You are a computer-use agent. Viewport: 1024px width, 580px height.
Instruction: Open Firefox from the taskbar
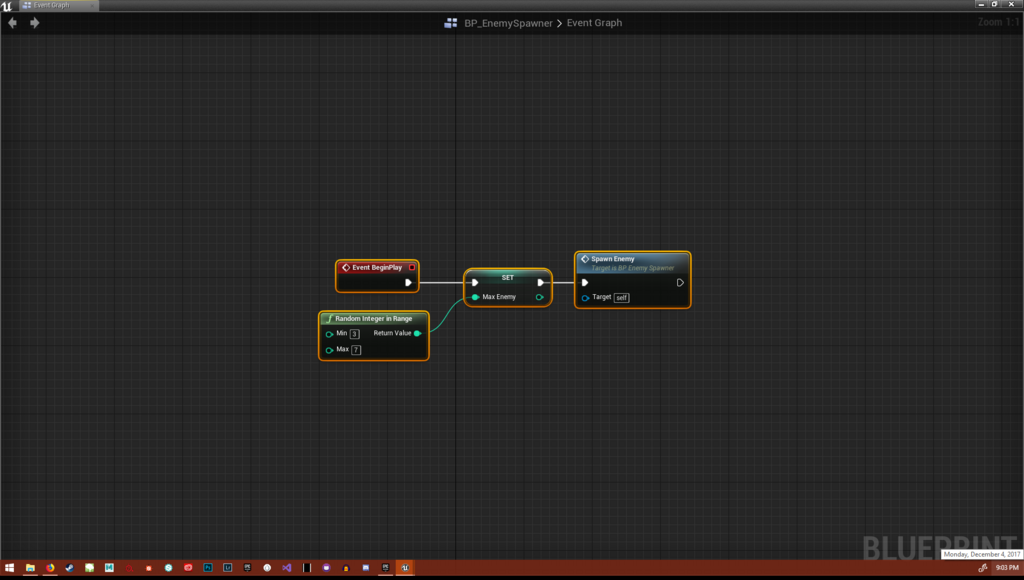coord(50,568)
